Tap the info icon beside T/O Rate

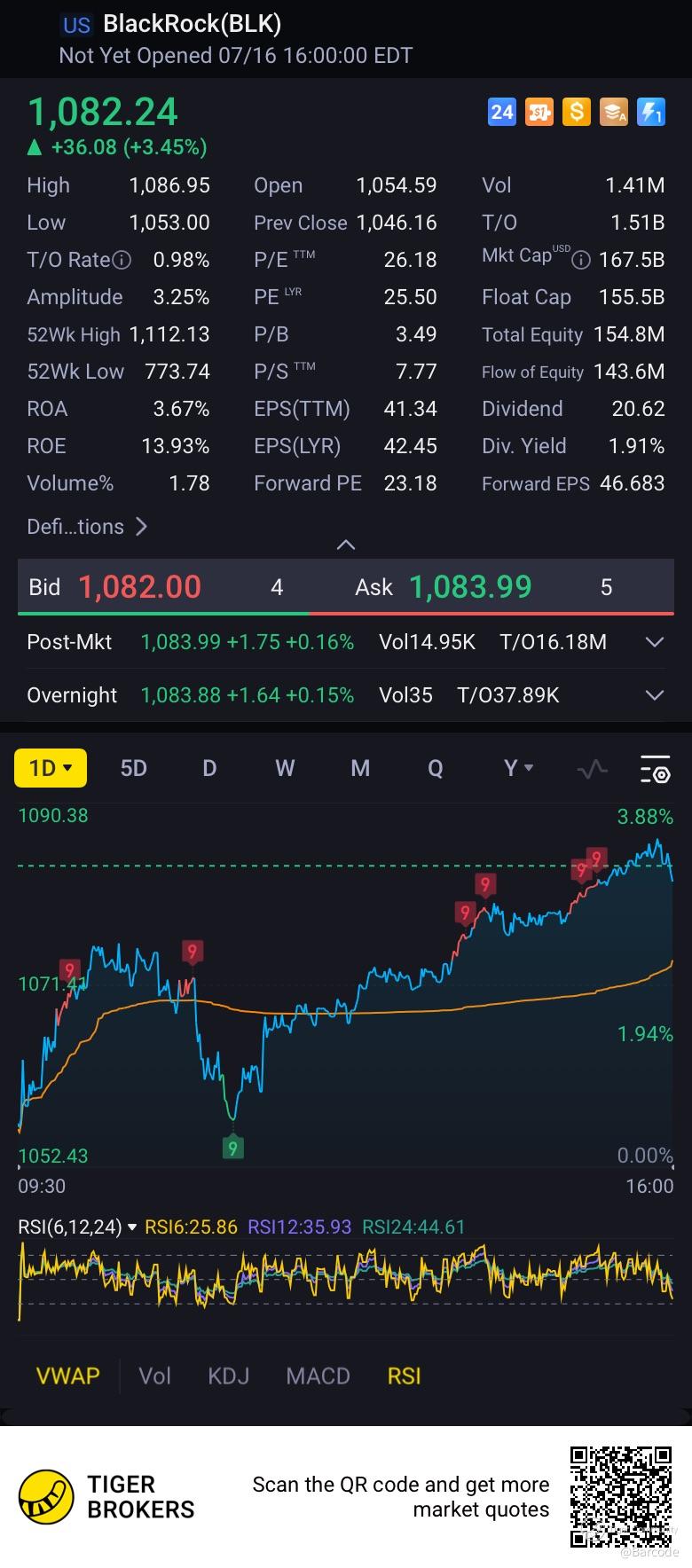coord(122,260)
